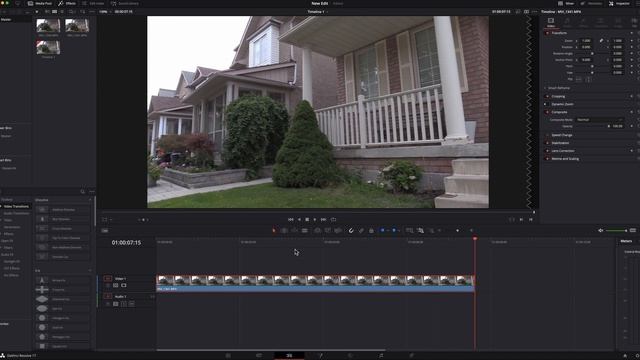Toggle the Composite section enable switch
640x360 pixels.
[x=547, y=112]
